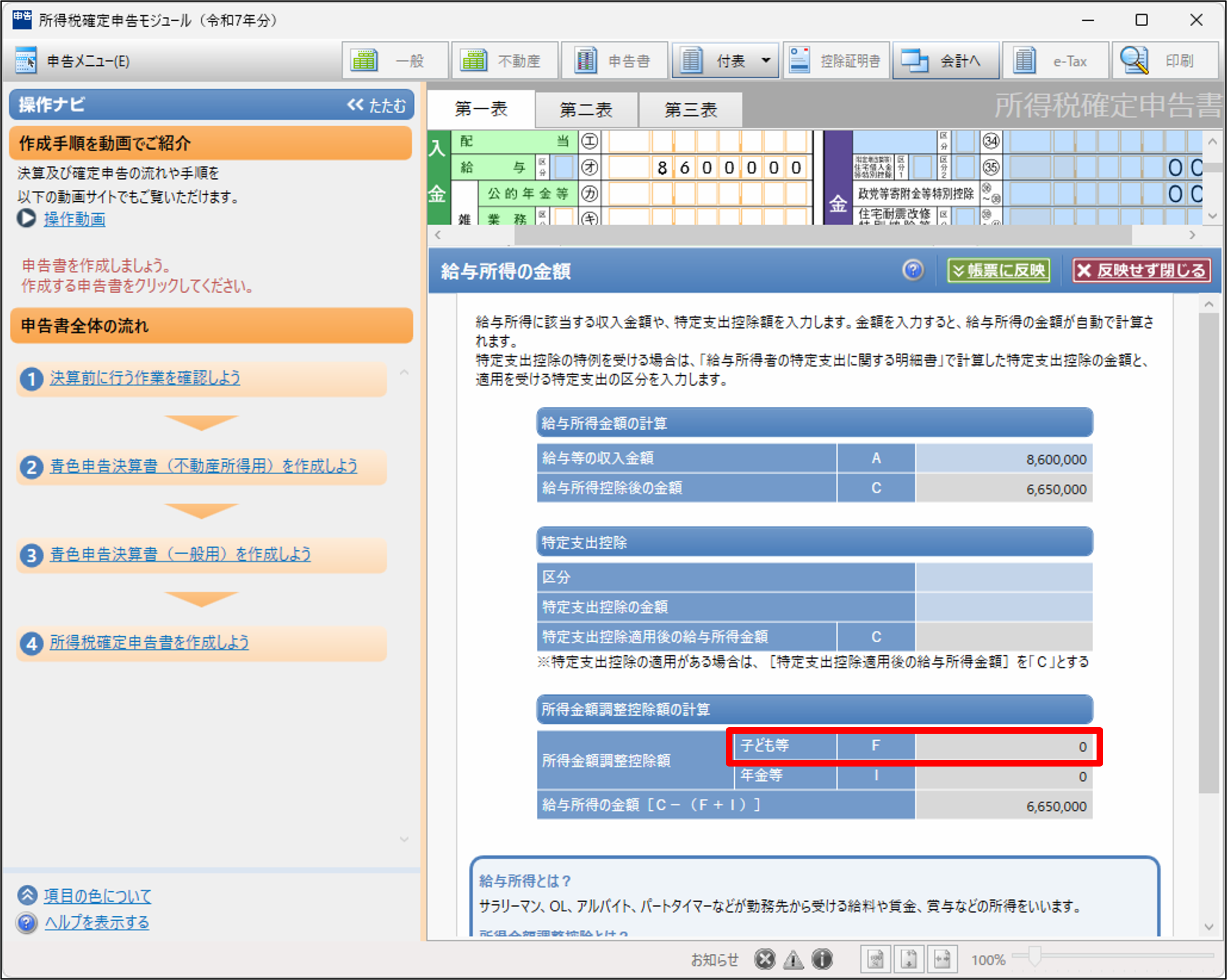Image resolution: width=1227 pixels, height=980 pixels.
Task: Click the 帳票に反映 button
Action: click(x=999, y=271)
